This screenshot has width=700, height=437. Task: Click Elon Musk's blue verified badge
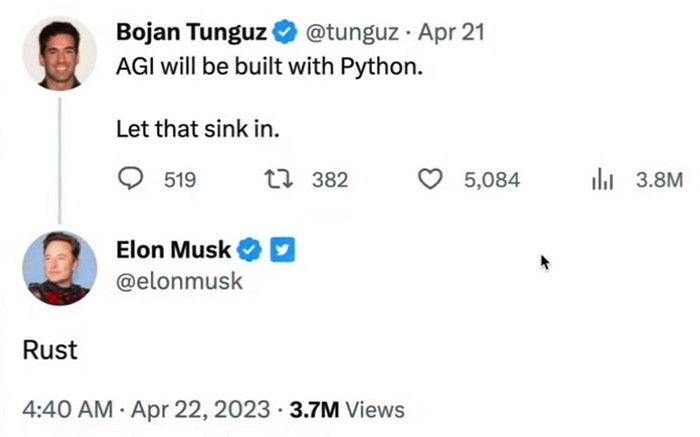250,250
